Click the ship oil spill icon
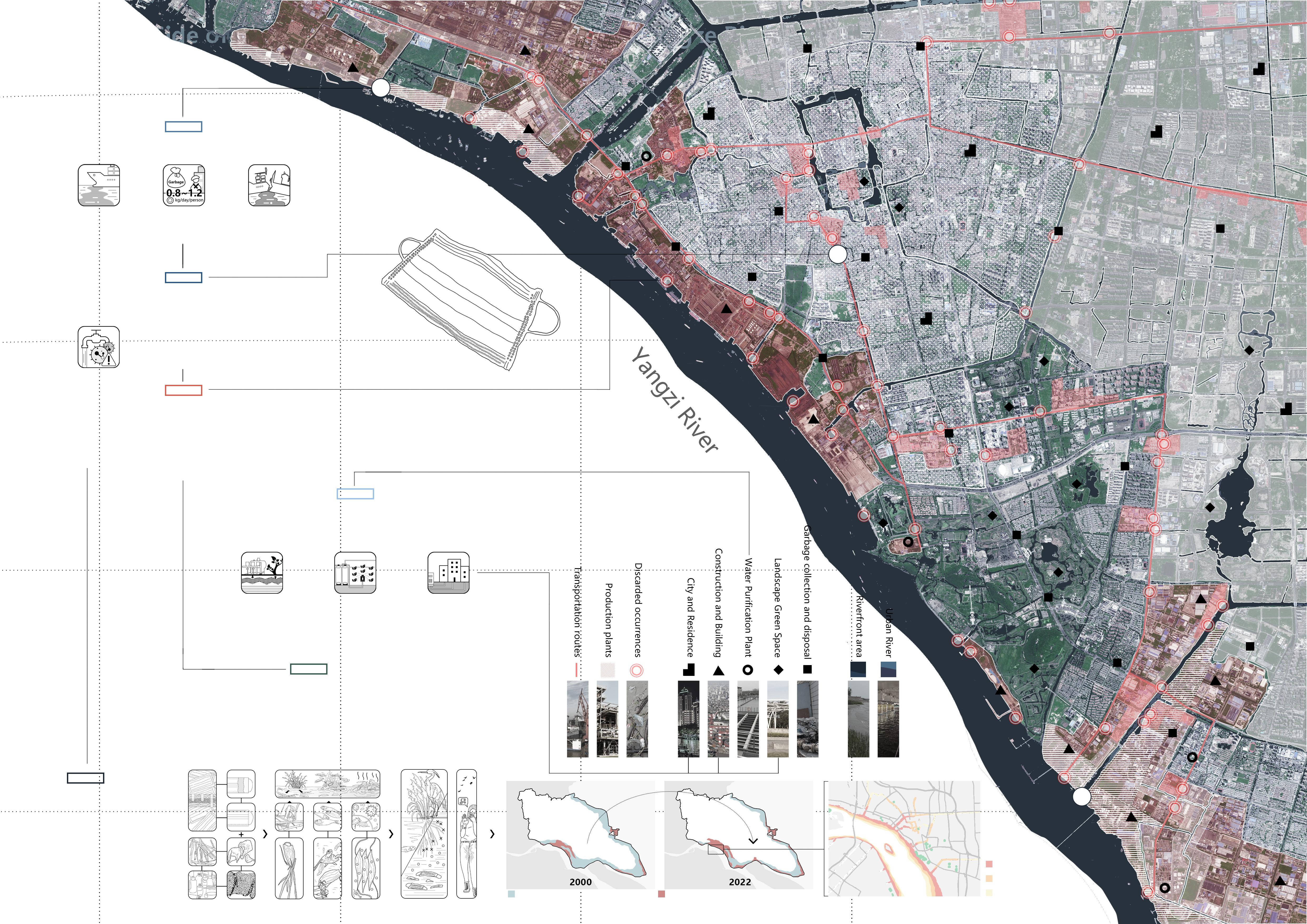The height and width of the screenshot is (924, 1307). pos(99,185)
